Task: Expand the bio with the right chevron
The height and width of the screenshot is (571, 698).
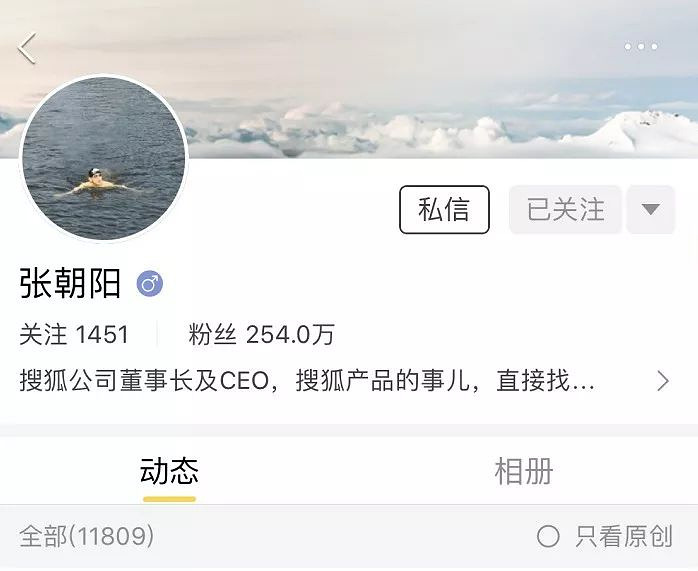Action: 663,381
